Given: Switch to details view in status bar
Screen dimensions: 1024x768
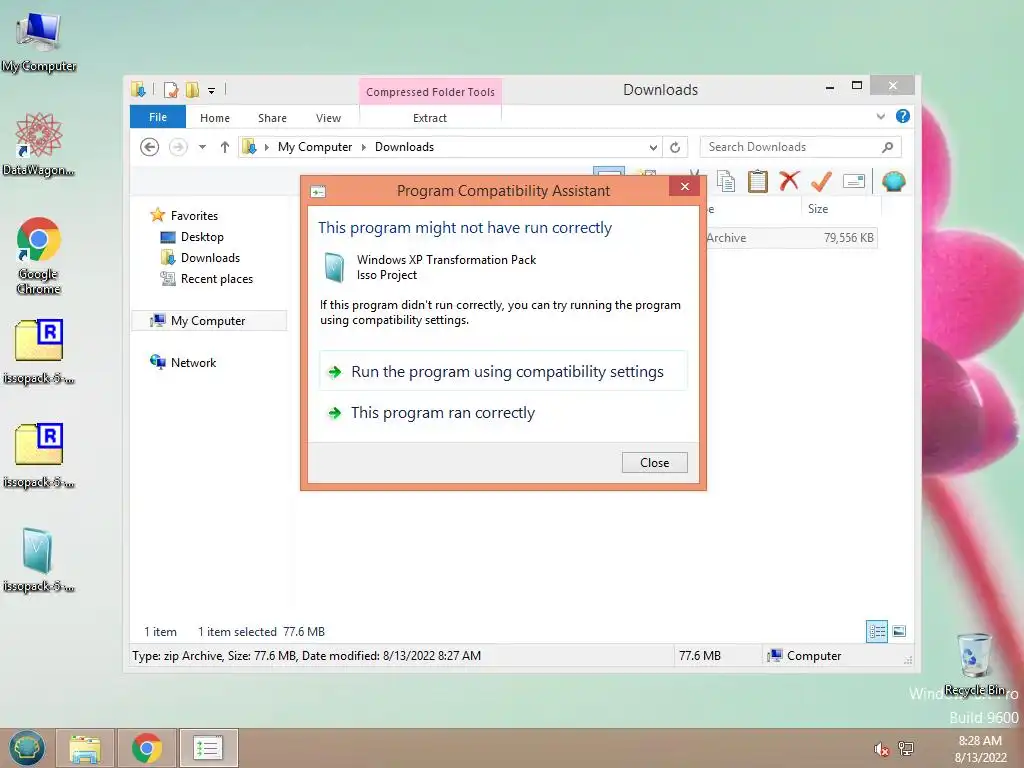Looking at the screenshot, I should (876, 631).
